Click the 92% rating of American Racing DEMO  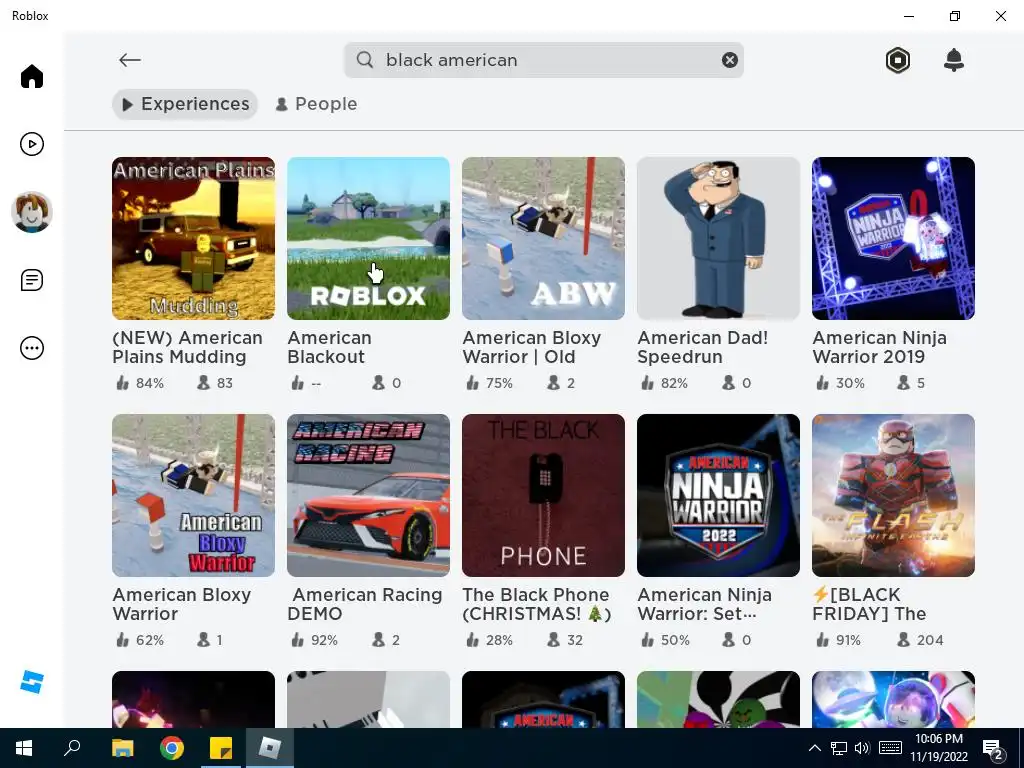315,641
